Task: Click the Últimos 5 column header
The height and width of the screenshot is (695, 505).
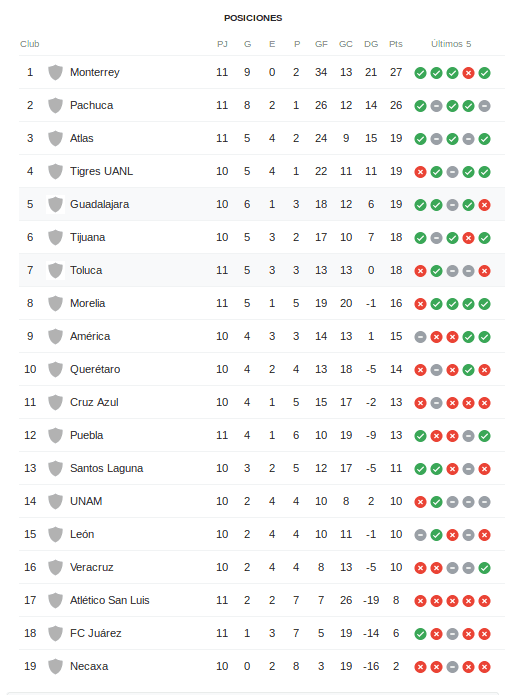Action: pyautogui.click(x=451, y=44)
